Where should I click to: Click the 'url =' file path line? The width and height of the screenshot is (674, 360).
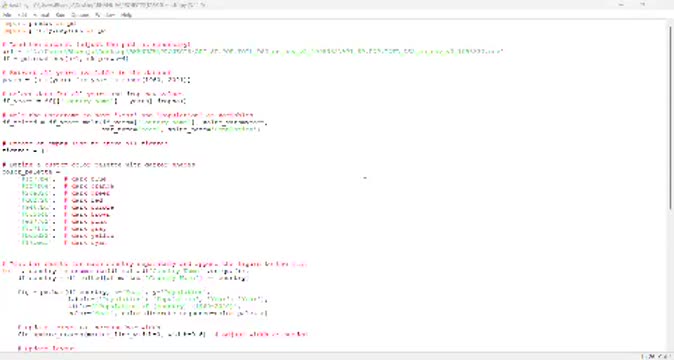[253, 52]
